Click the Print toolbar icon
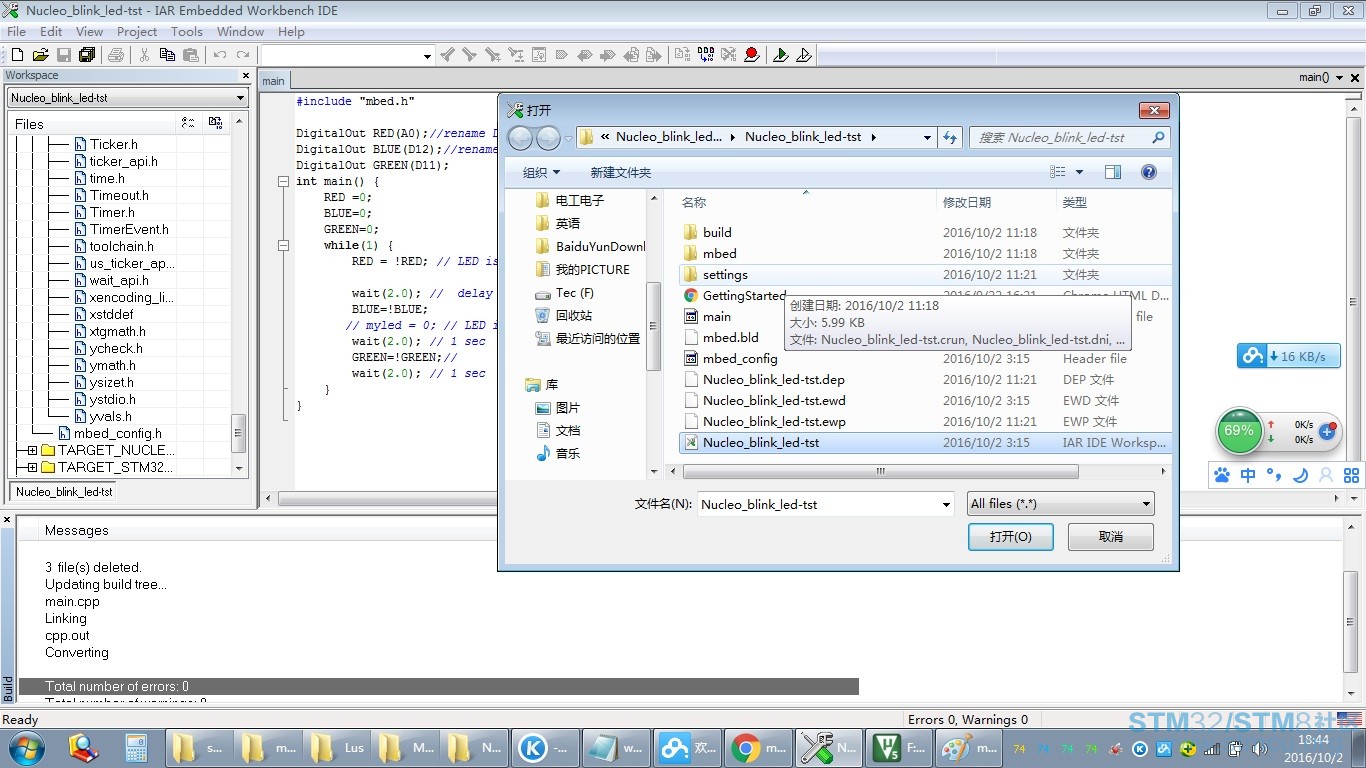The height and width of the screenshot is (768, 1366). click(x=116, y=55)
